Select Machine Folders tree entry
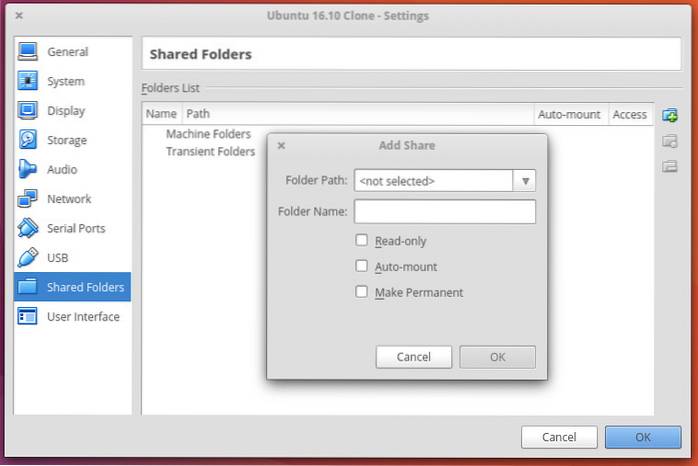This screenshot has width=698, height=466. pos(208,134)
